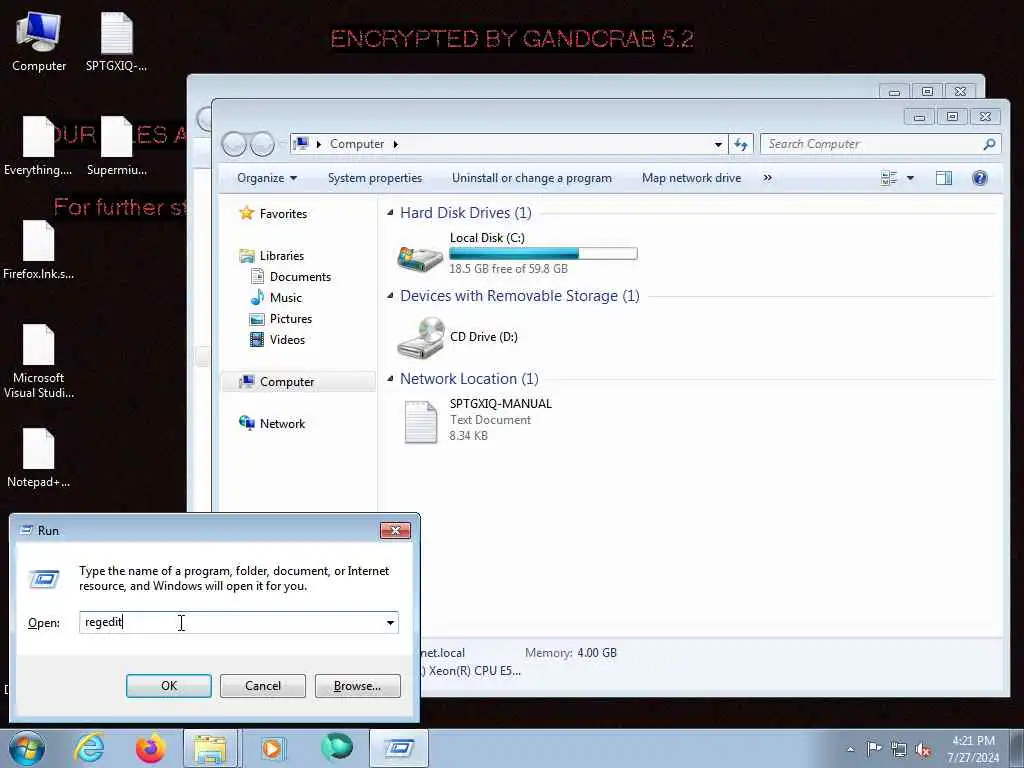Click Cancel in the Run dialog
The height and width of the screenshot is (768, 1024).
click(x=263, y=686)
